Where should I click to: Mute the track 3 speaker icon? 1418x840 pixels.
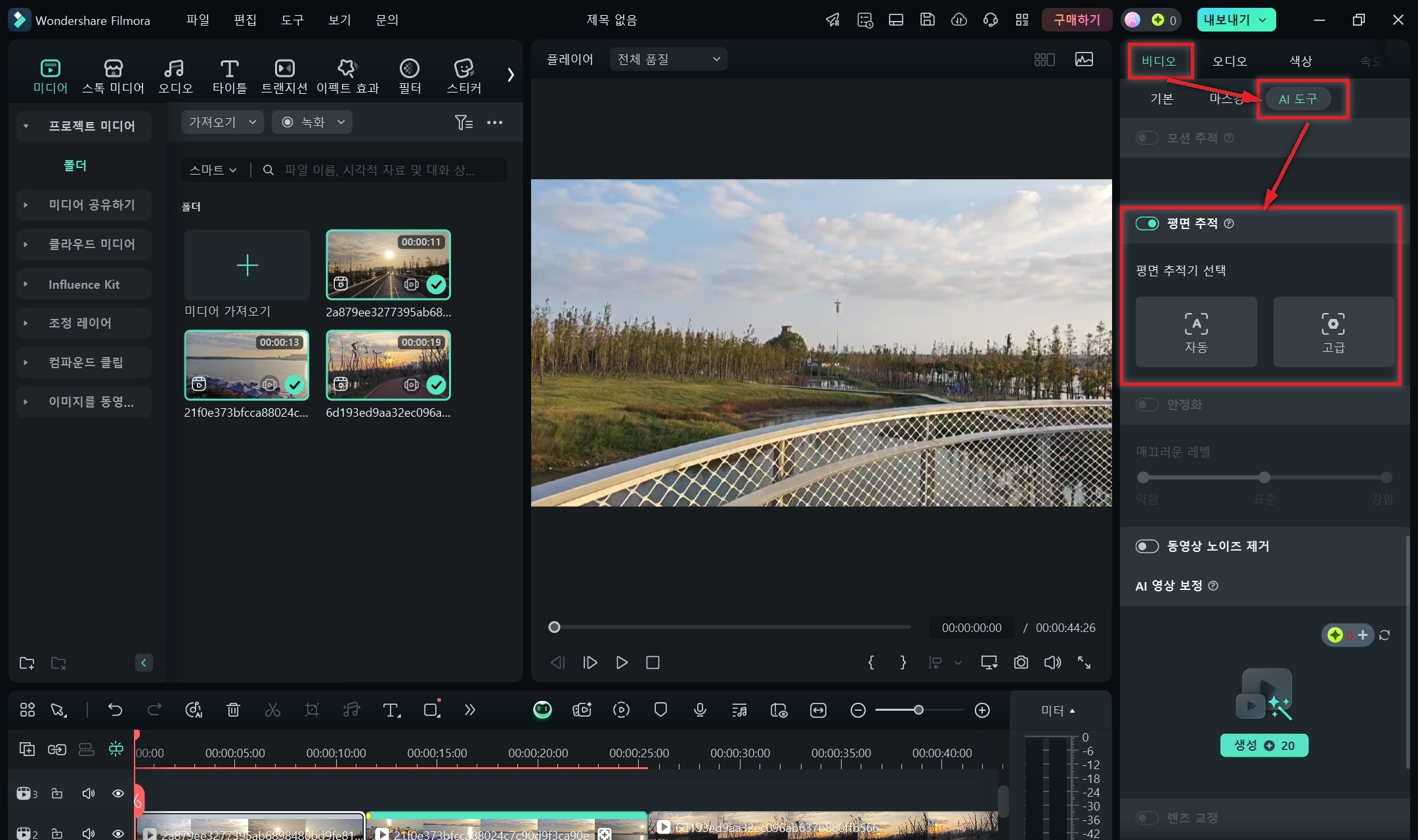click(x=88, y=793)
